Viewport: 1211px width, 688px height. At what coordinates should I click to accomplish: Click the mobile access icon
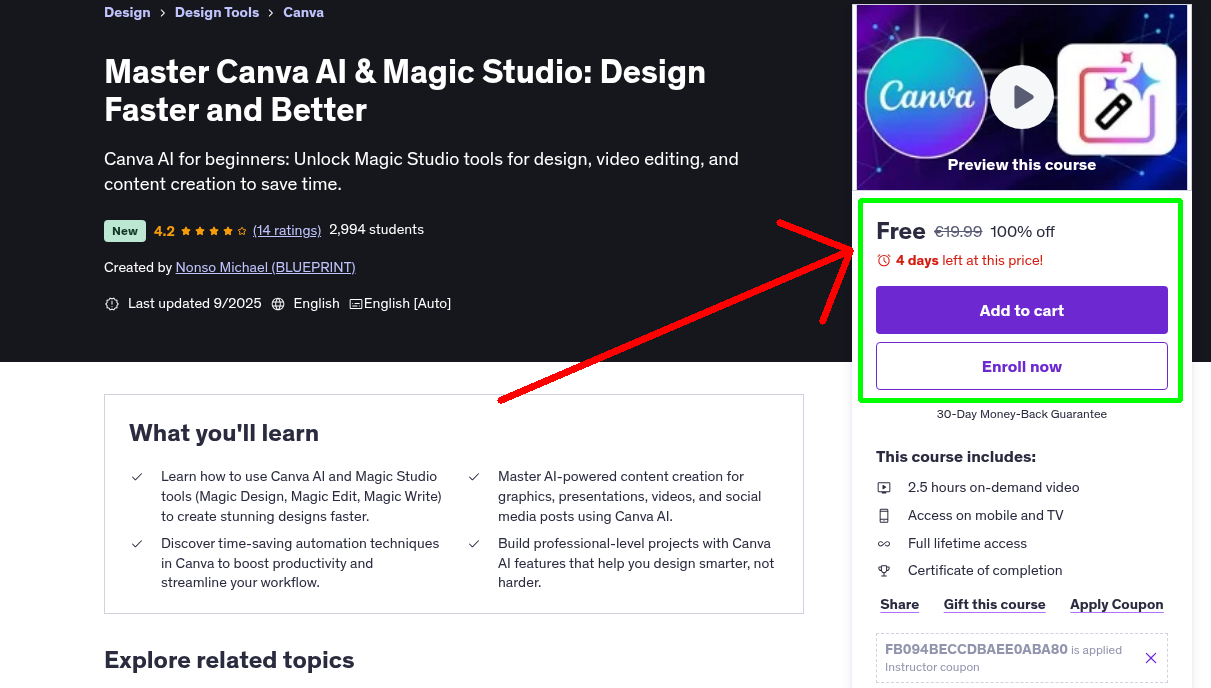coord(884,516)
